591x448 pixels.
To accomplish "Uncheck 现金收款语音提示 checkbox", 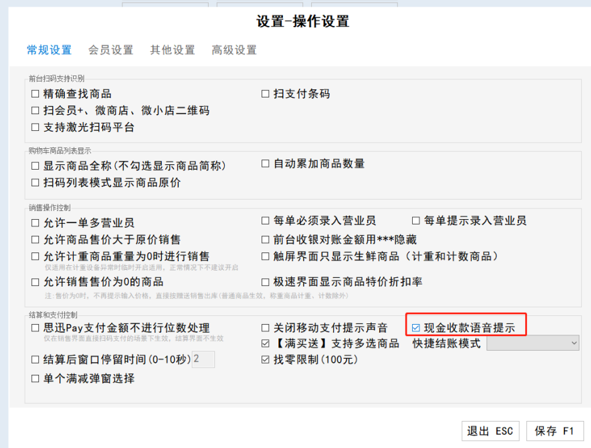I will [416, 328].
